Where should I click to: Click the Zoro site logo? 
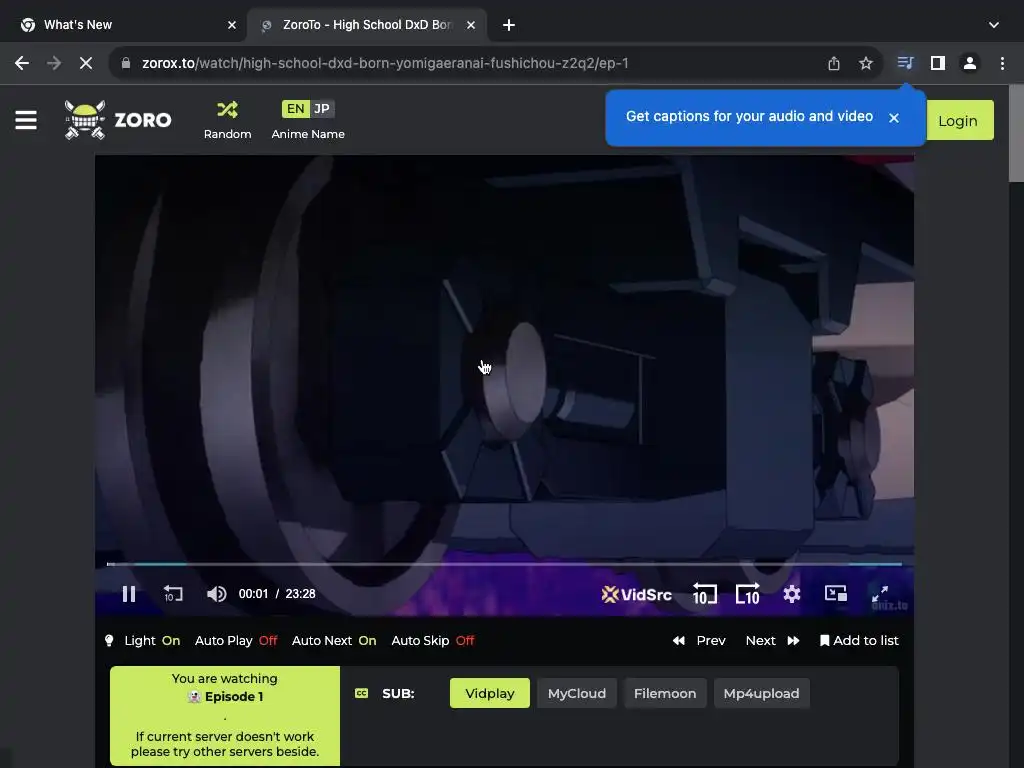pyautogui.click(x=118, y=120)
